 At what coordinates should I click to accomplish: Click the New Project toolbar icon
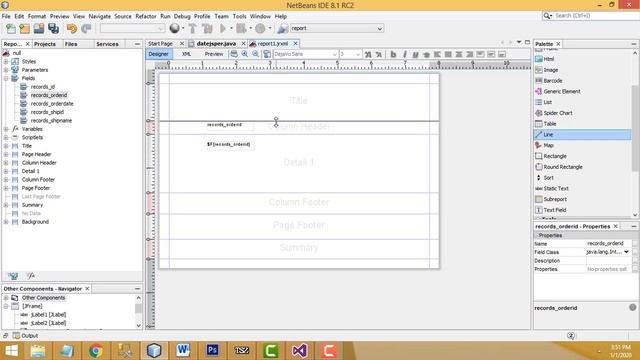pyautogui.click(x=24, y=29)
